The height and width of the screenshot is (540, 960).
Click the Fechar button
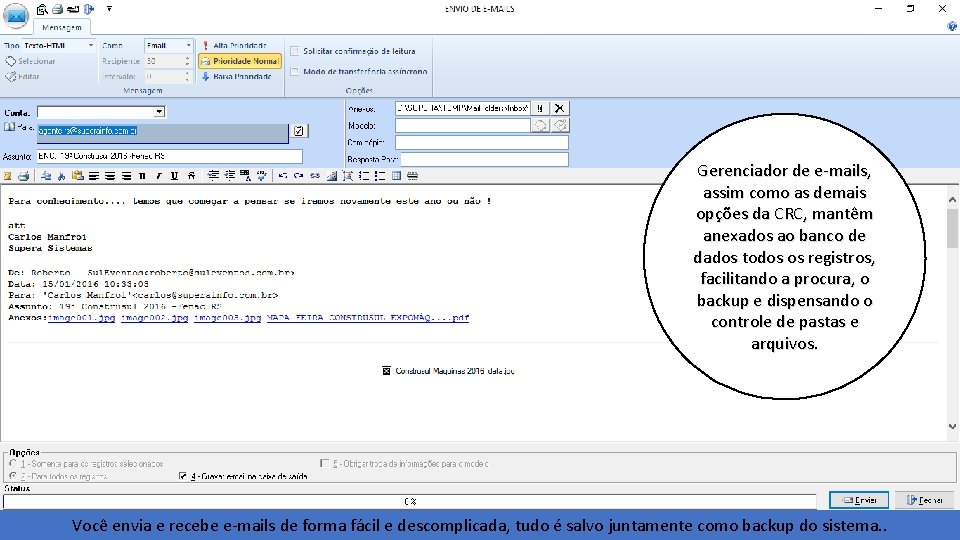pos(924,500)
